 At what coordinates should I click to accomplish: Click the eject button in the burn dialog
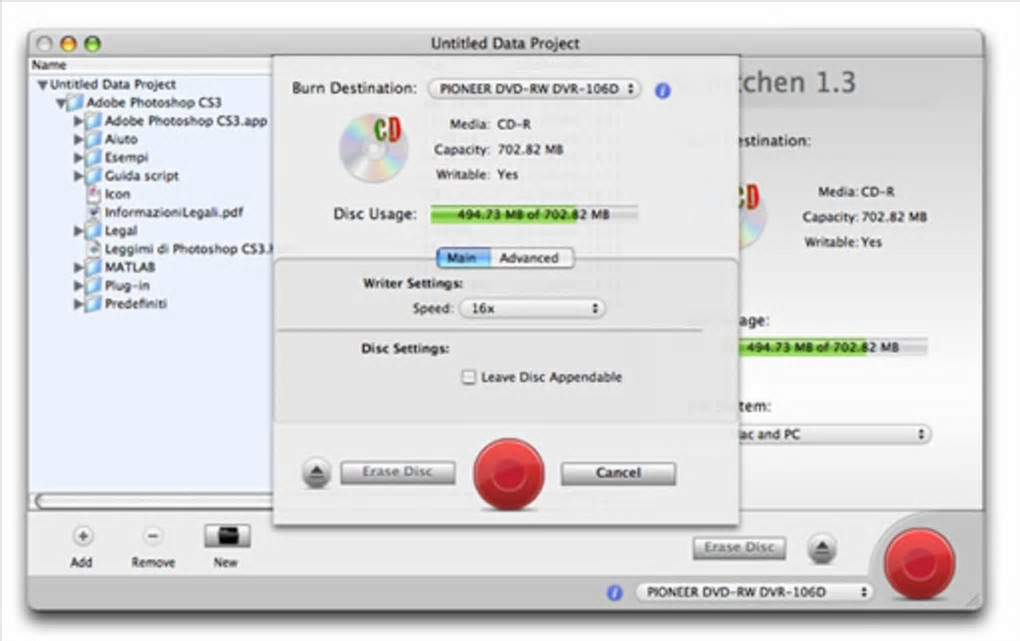[317, 473]
